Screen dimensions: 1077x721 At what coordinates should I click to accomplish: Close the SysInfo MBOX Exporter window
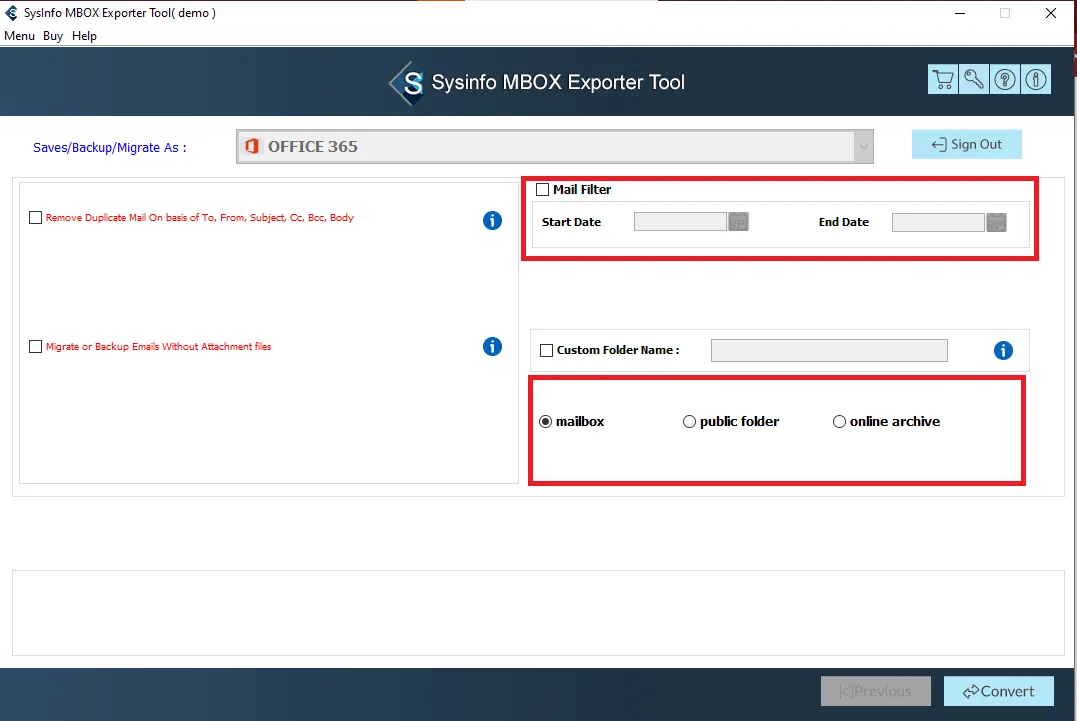(x=1050, y=13)
